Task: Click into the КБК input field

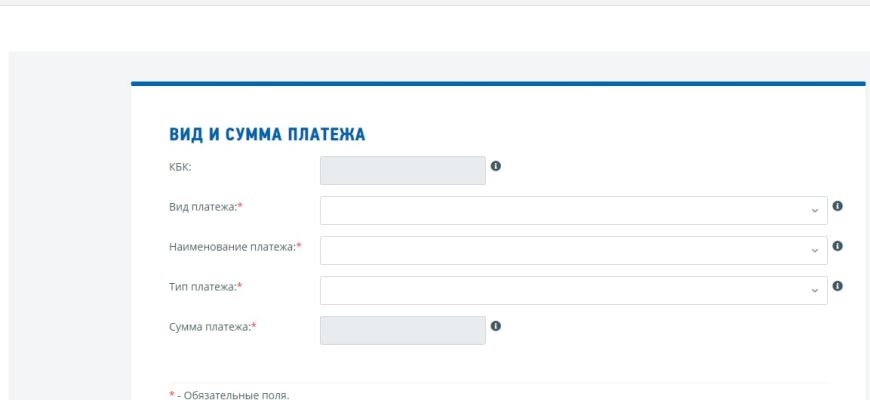Action: pos(402,170)
